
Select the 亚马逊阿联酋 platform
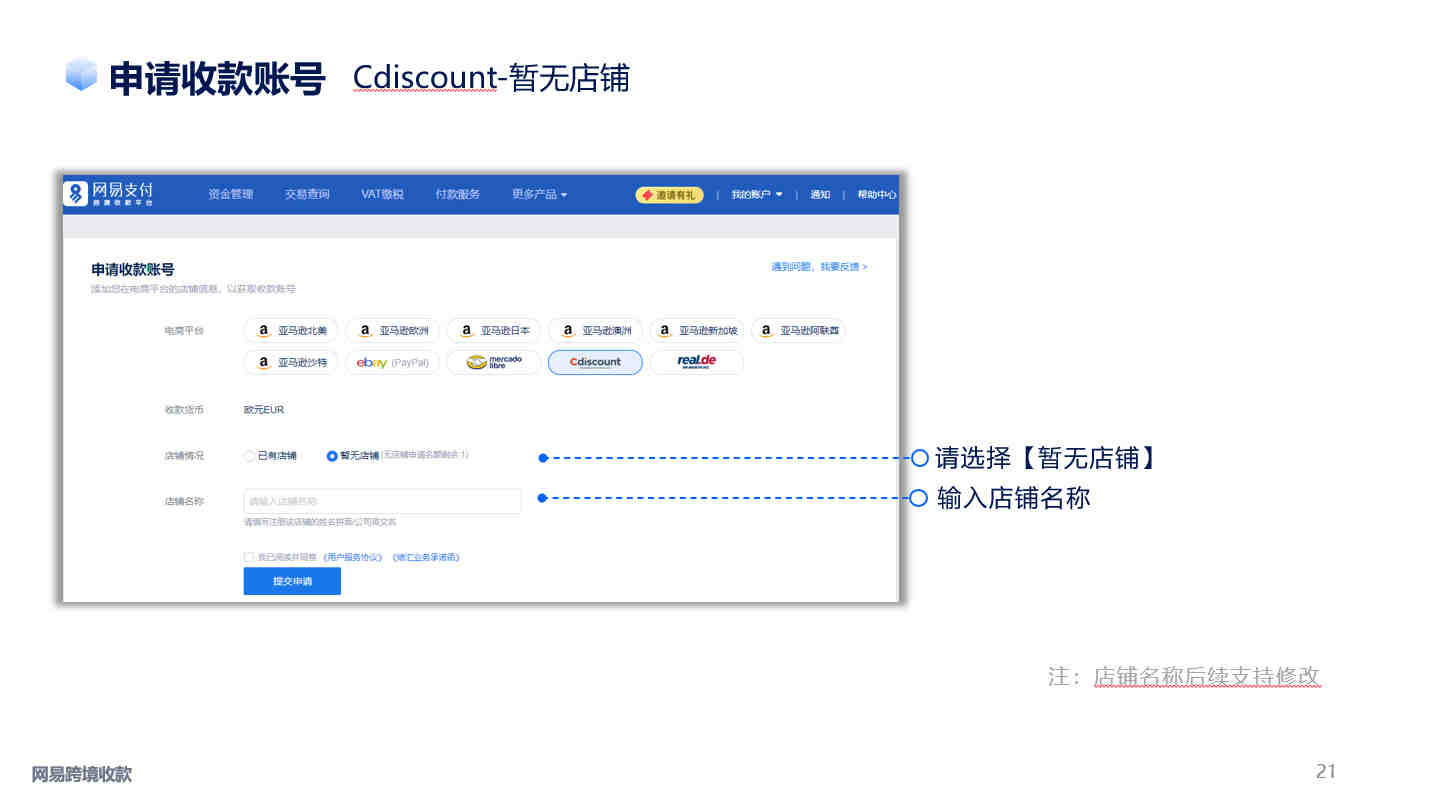pyautogui.click(x=798, y=331)
